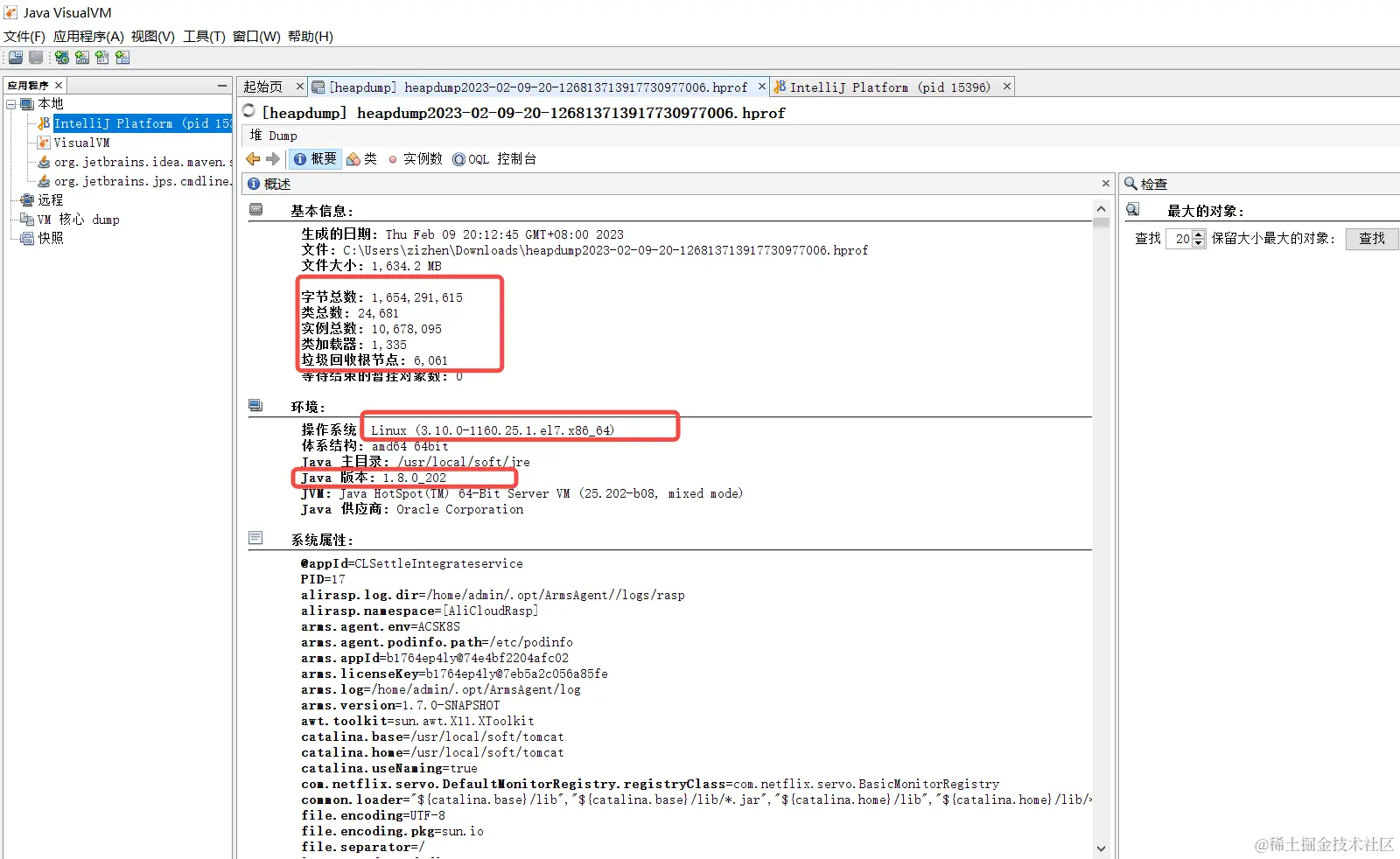Select the 类 classes view

click(361, 159)
